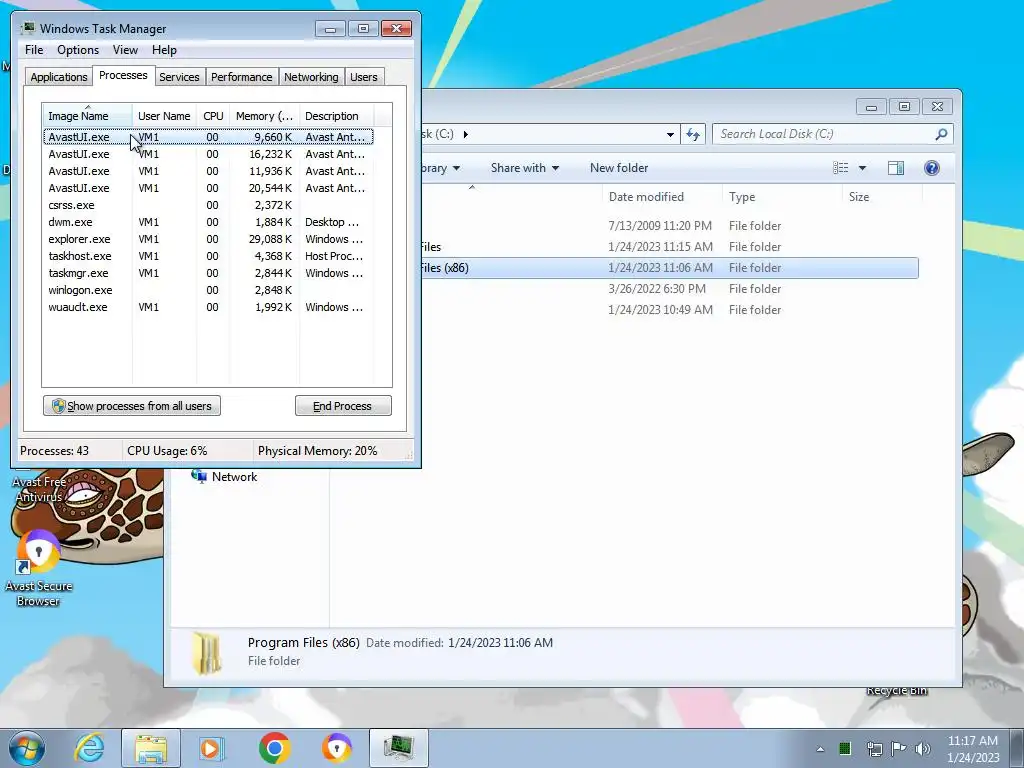Sort processes by Memory column
This screenshot has height=768, width=1024.
pyautogui.click(x=264, y=116)
